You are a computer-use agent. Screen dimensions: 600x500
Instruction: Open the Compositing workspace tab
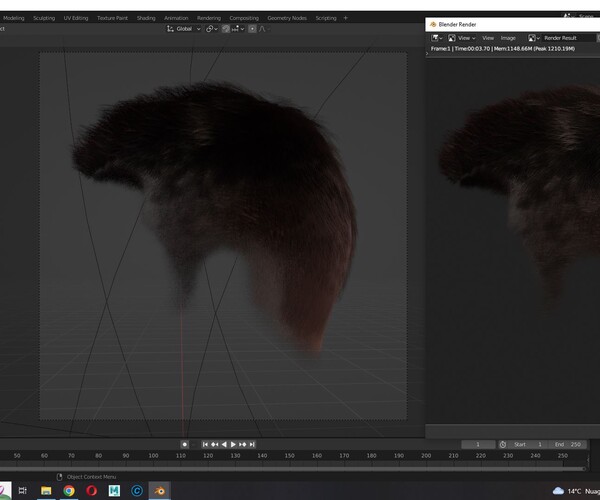pos(244,18)
